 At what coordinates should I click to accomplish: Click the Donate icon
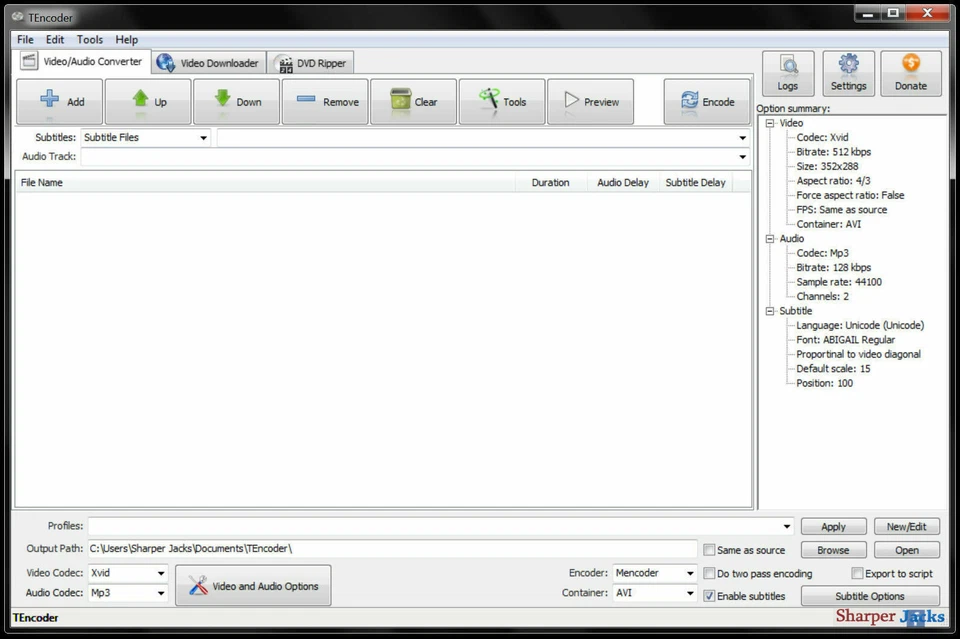[x=910, y=72]
